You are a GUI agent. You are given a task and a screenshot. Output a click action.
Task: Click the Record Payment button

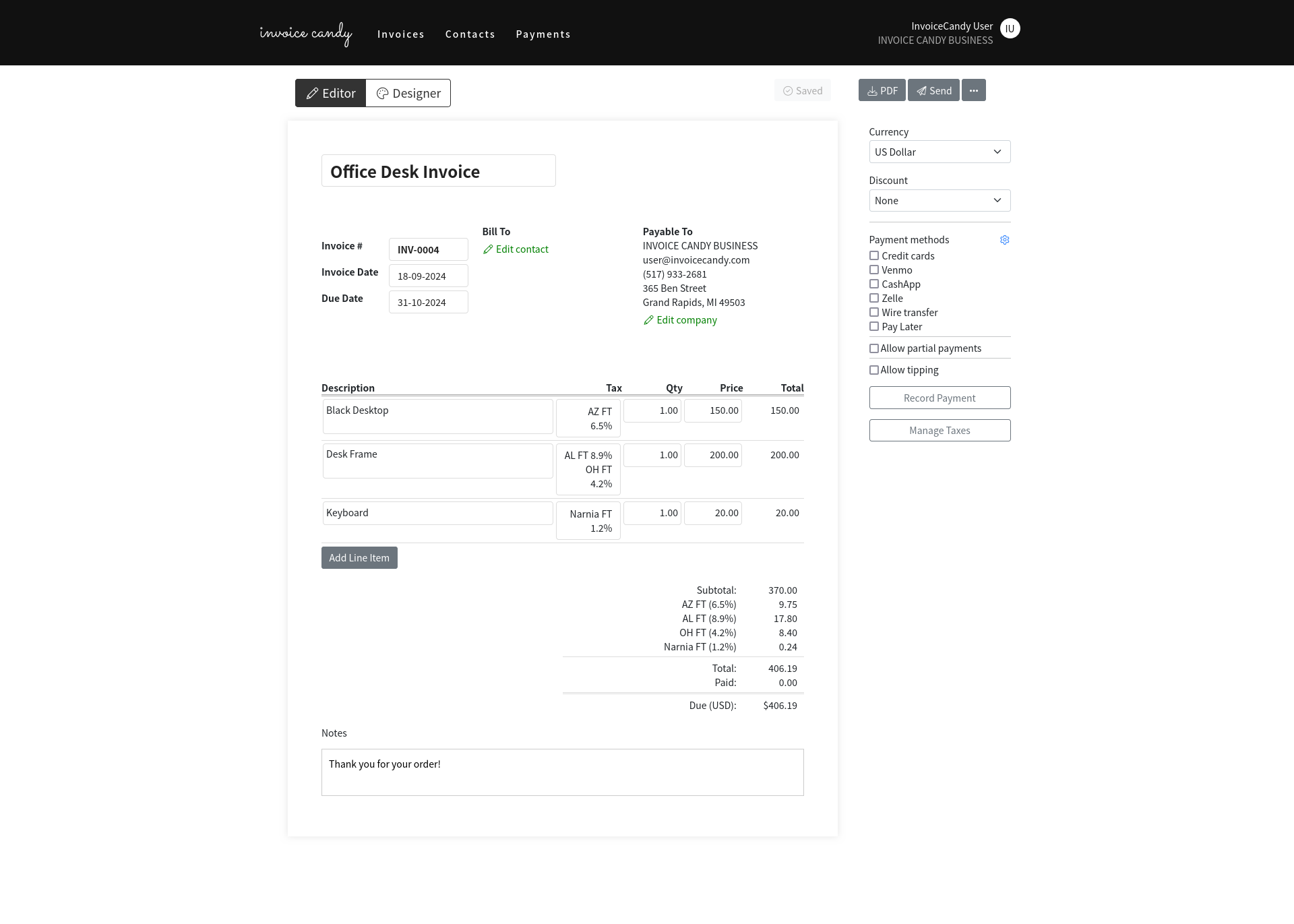[939, 398]
